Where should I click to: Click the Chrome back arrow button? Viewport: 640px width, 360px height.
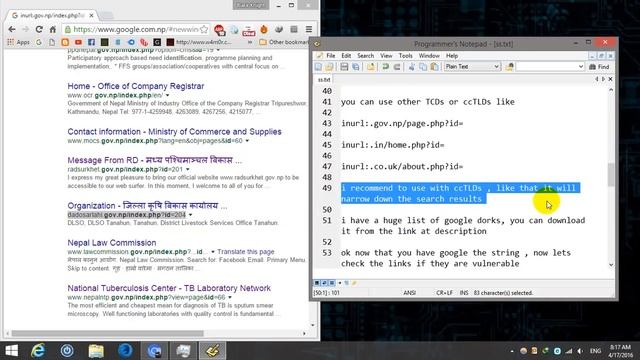coord(12,29)
